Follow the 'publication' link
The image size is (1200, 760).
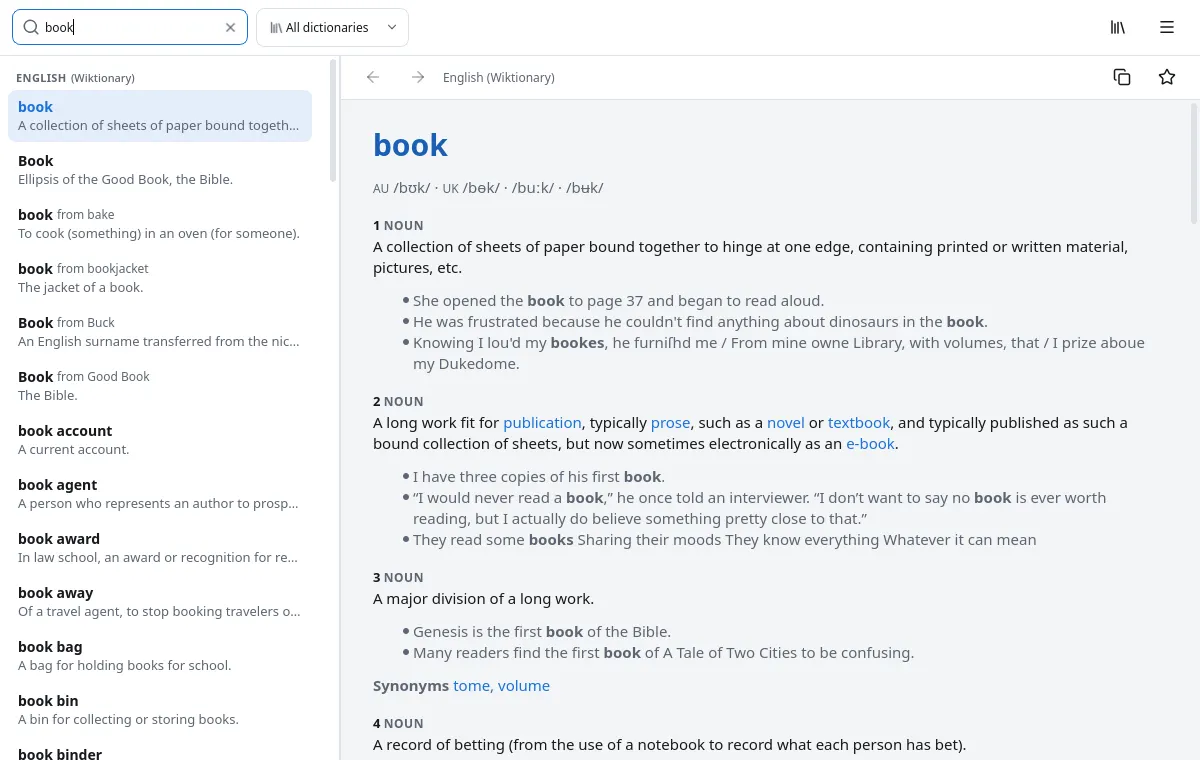coord(542,423)
